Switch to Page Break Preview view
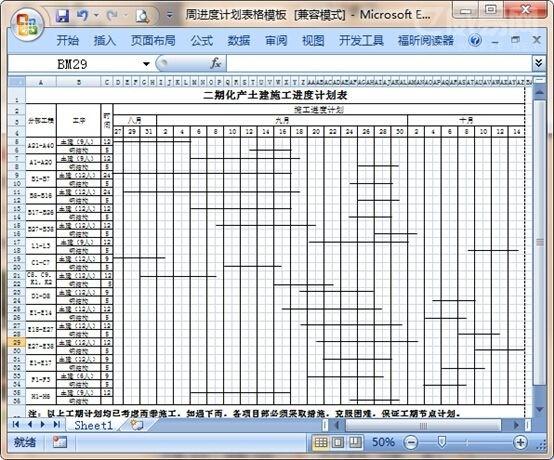 [355, 442]
